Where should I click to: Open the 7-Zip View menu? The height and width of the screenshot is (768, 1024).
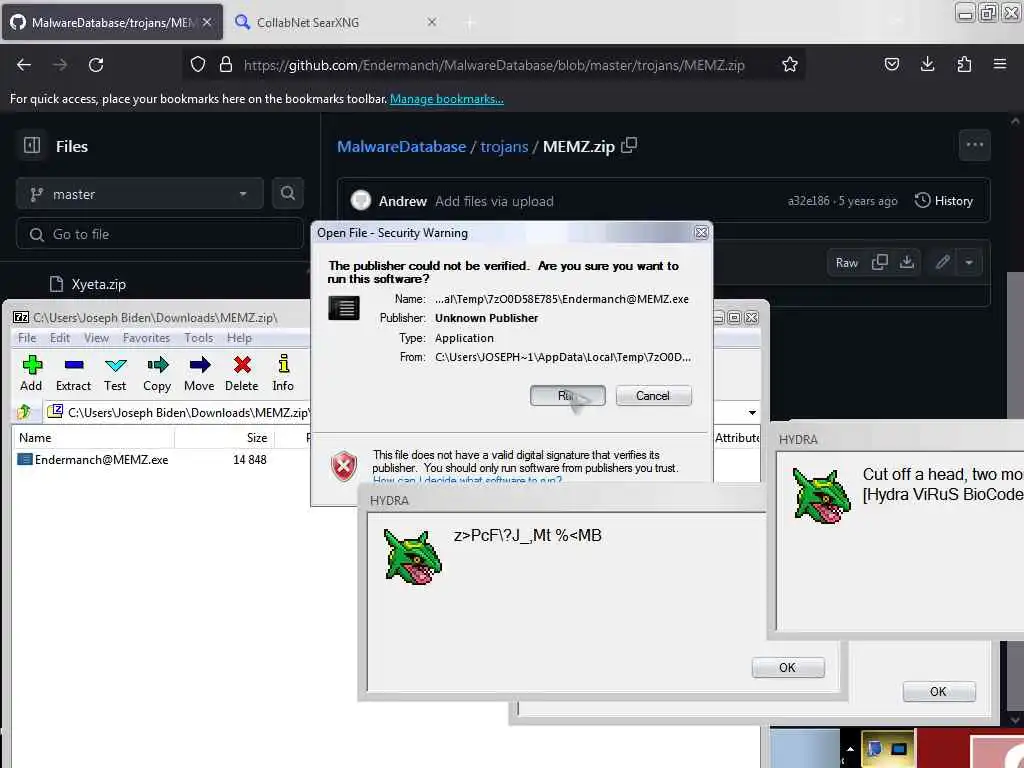click(x=96, y=338)
